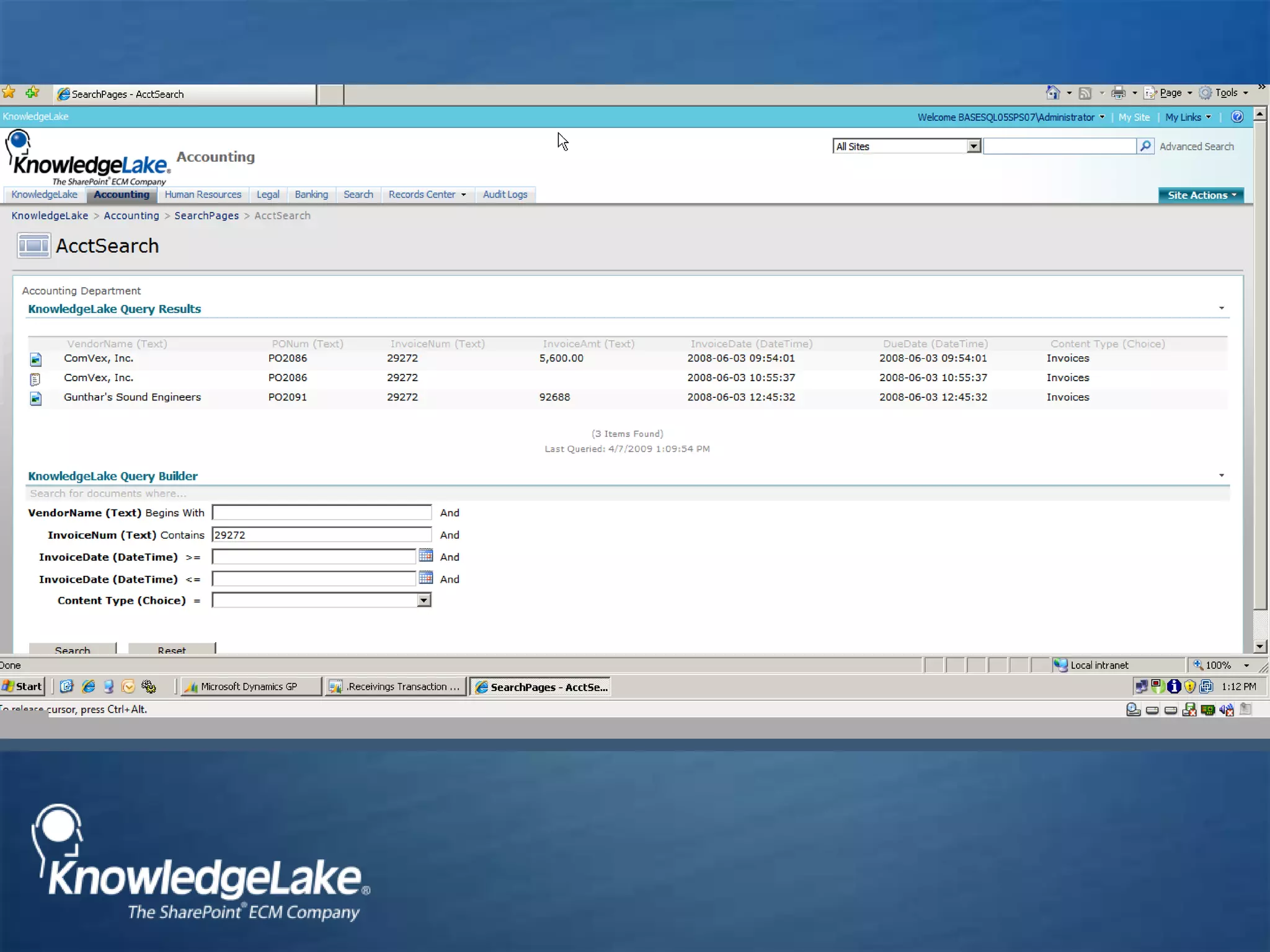
Task: Open the Site Actions menu
Action: click(1201, 195)
